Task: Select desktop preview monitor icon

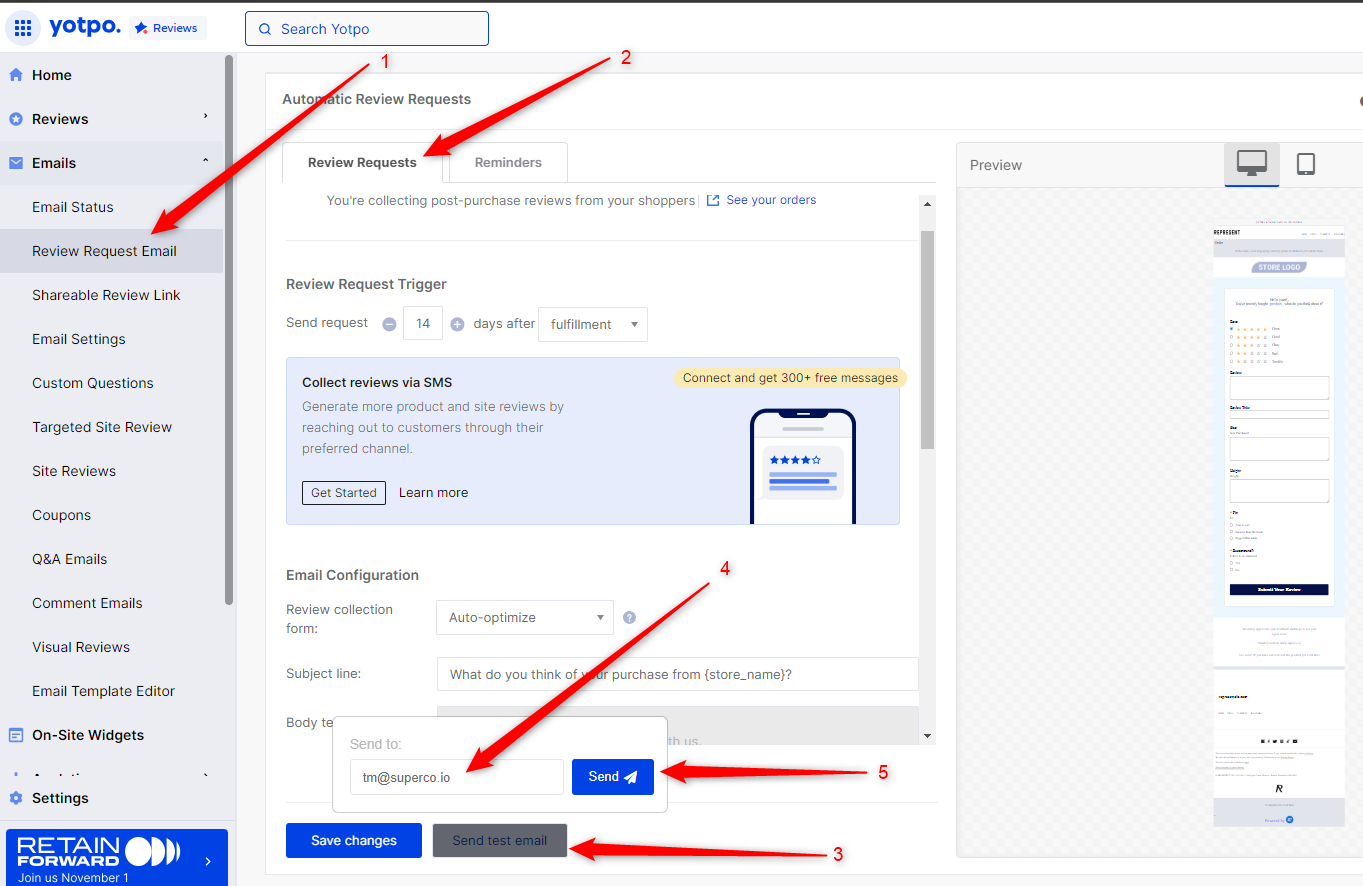Action: click(x=1252, y=163)
